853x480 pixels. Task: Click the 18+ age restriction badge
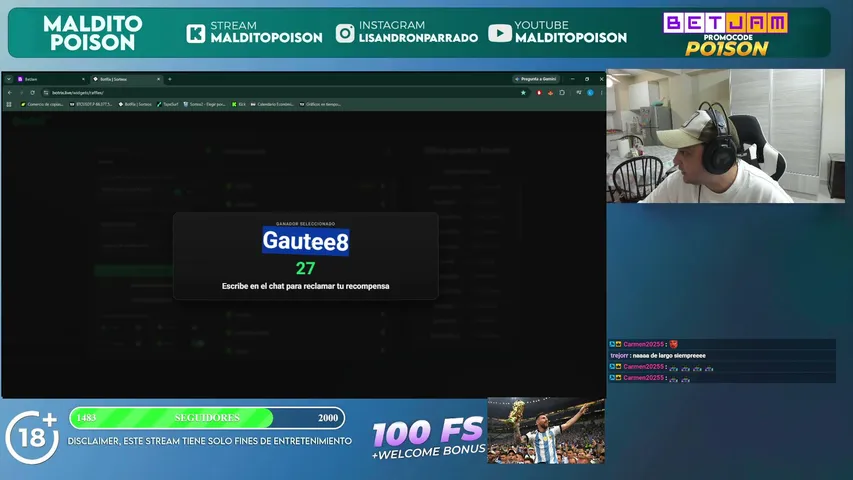pos(32,437)
